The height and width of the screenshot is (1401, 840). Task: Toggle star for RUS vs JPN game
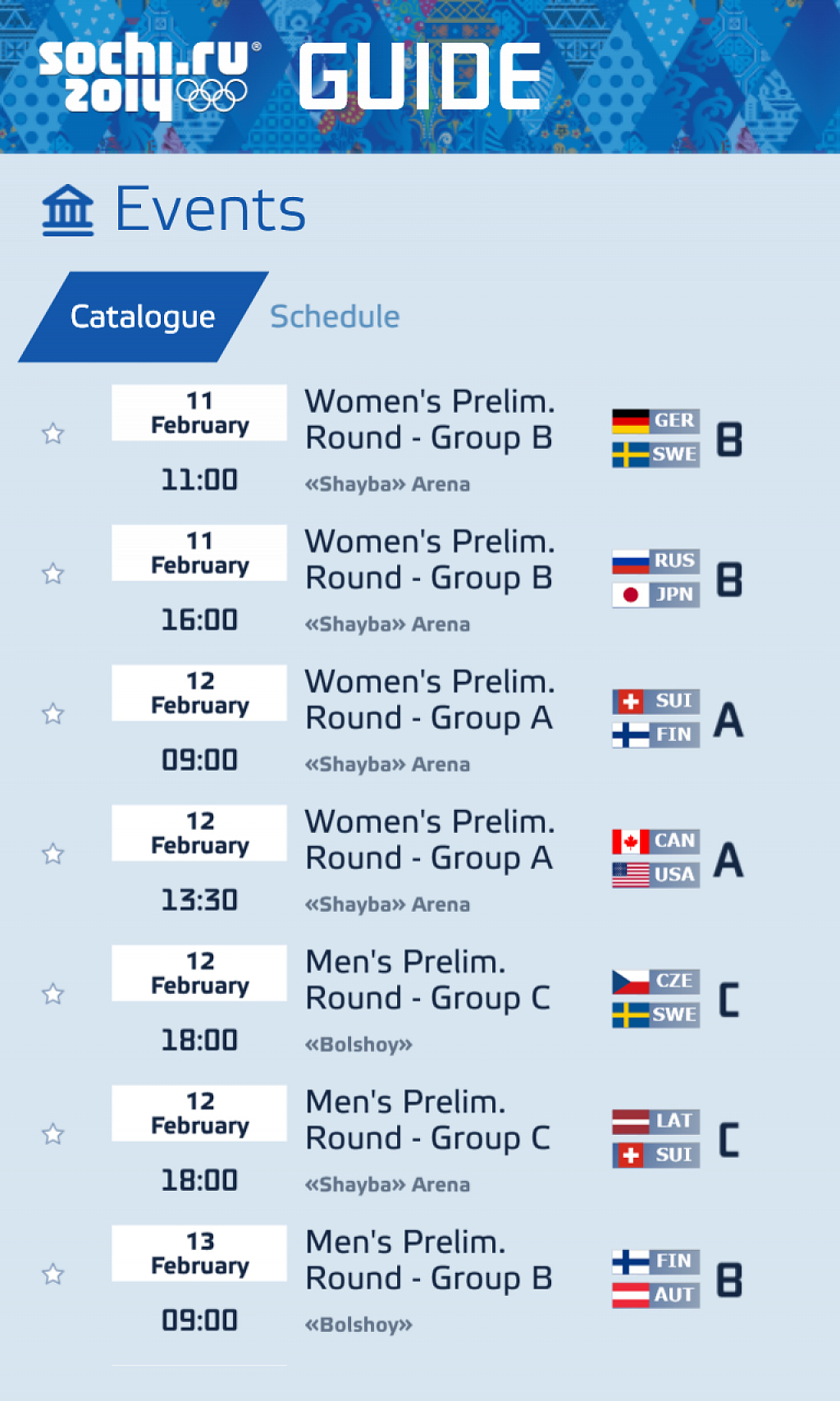(x=53, y=574)
